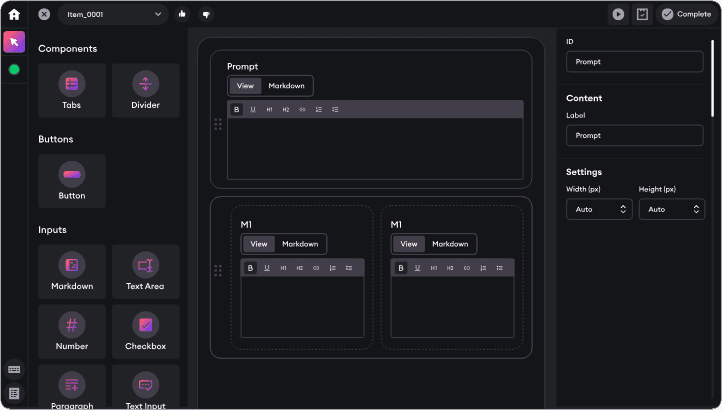The image size is (722, 410).
Task: Open the Item_0001 dropdown
Action: tap(113, 14)
